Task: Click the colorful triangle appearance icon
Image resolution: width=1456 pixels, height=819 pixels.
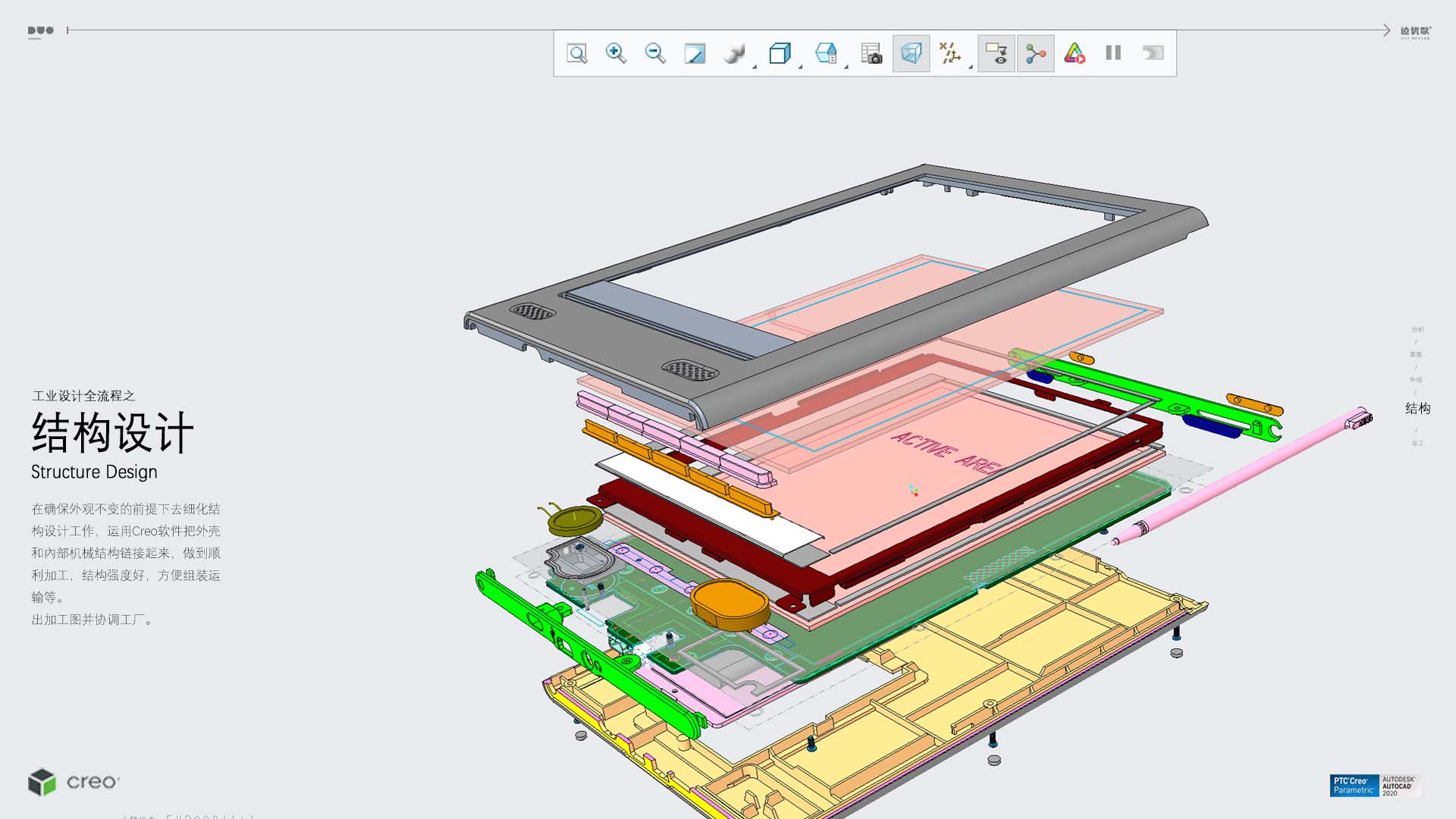Action: (x=1075, y=53)
